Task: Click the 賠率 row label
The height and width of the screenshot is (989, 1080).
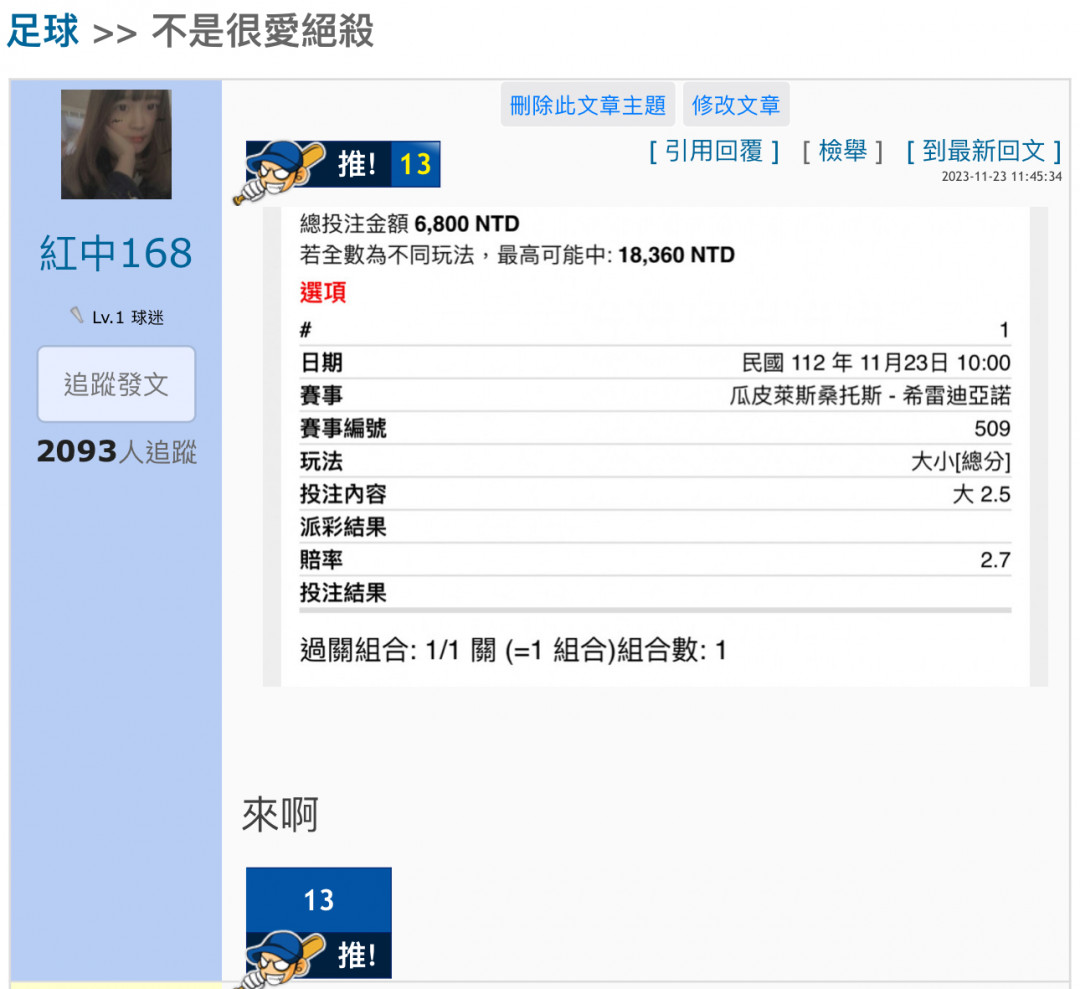Action: [321, 560]
